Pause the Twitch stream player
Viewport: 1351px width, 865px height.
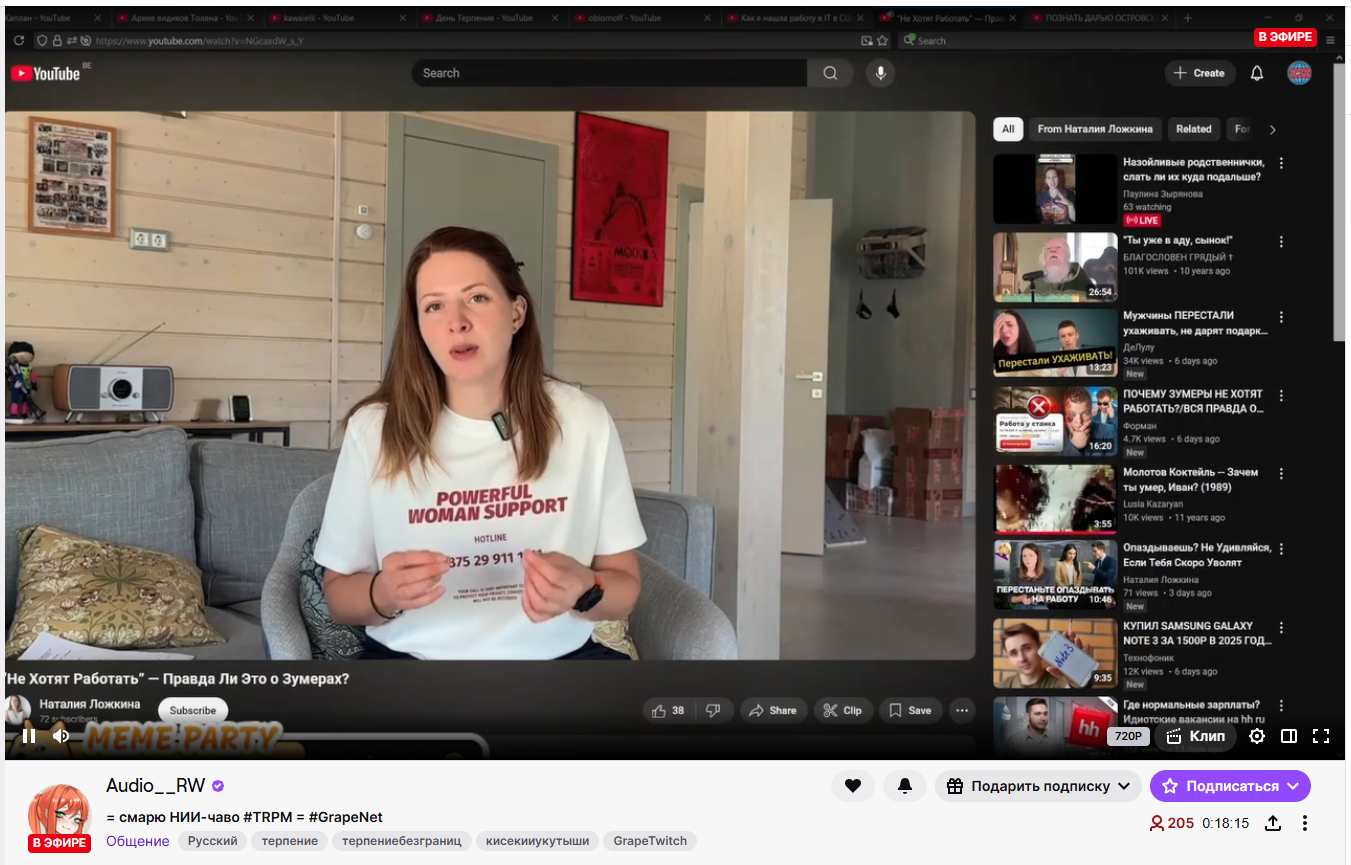[29, 736]
